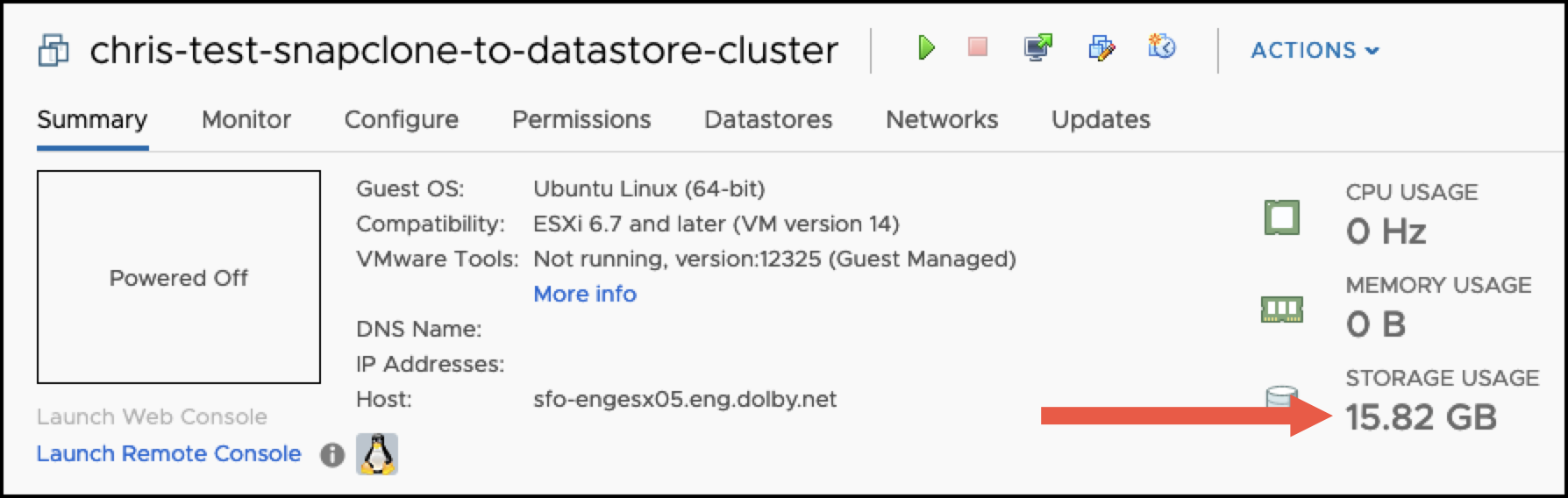
Task: Click the CPU usage chip icon
Action: [x=1281, y=217]
